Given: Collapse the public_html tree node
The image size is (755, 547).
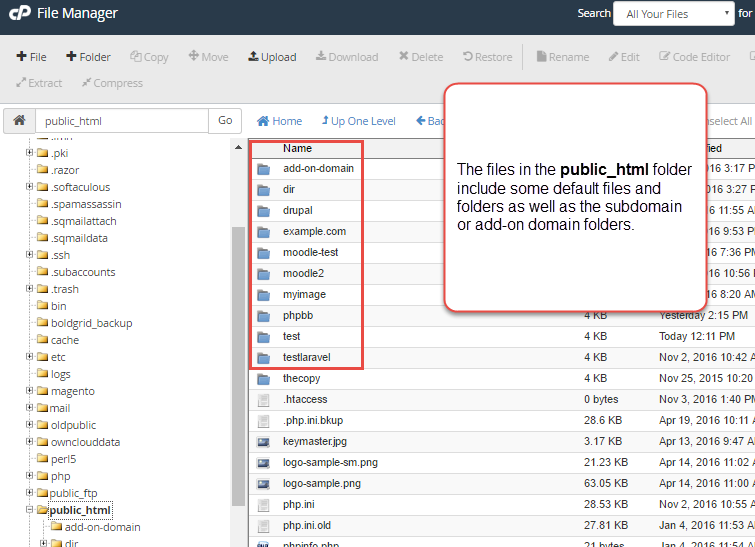Looking at the screenshot, I should click(30, 511).
